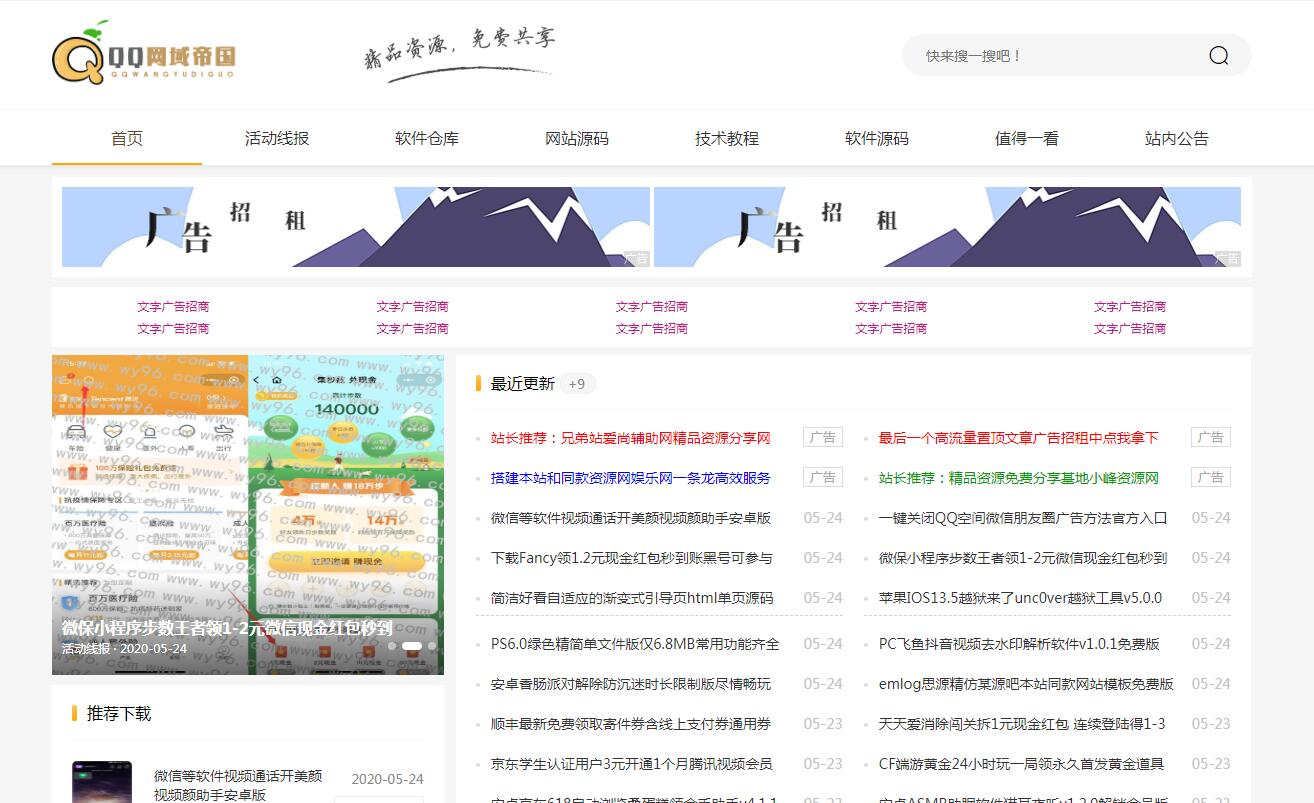Open 站长推荐：兄弟站爱尚辅助网精品资源分享网
The width and height of the screenshot is (1314, 803).
(631, 438)
